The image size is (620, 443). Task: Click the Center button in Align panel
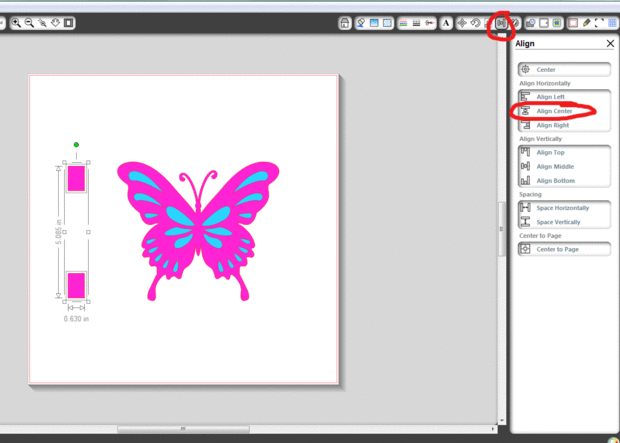564,70
